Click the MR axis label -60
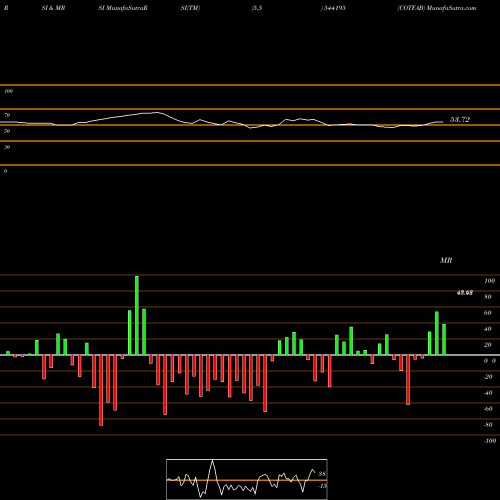 coord(488,409)
